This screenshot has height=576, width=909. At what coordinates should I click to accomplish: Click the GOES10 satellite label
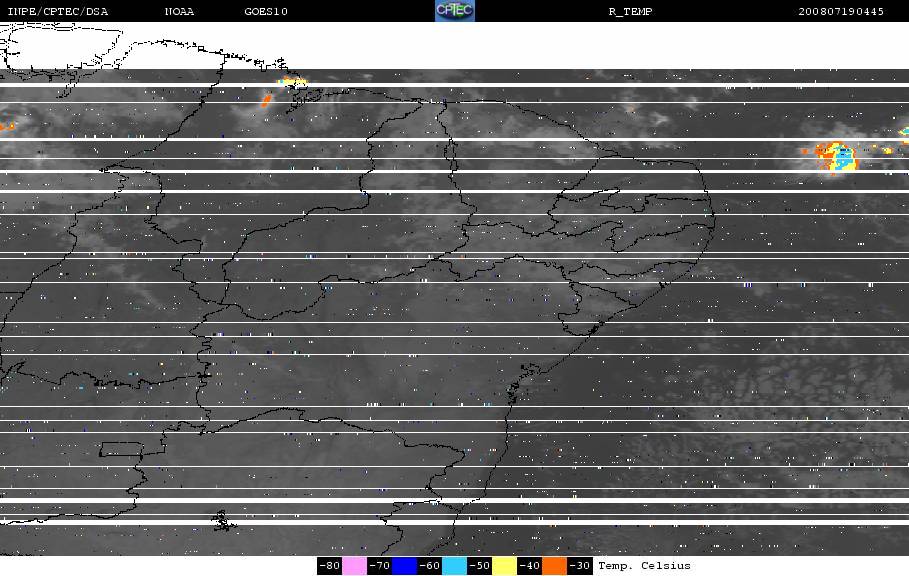coord(266,11)
